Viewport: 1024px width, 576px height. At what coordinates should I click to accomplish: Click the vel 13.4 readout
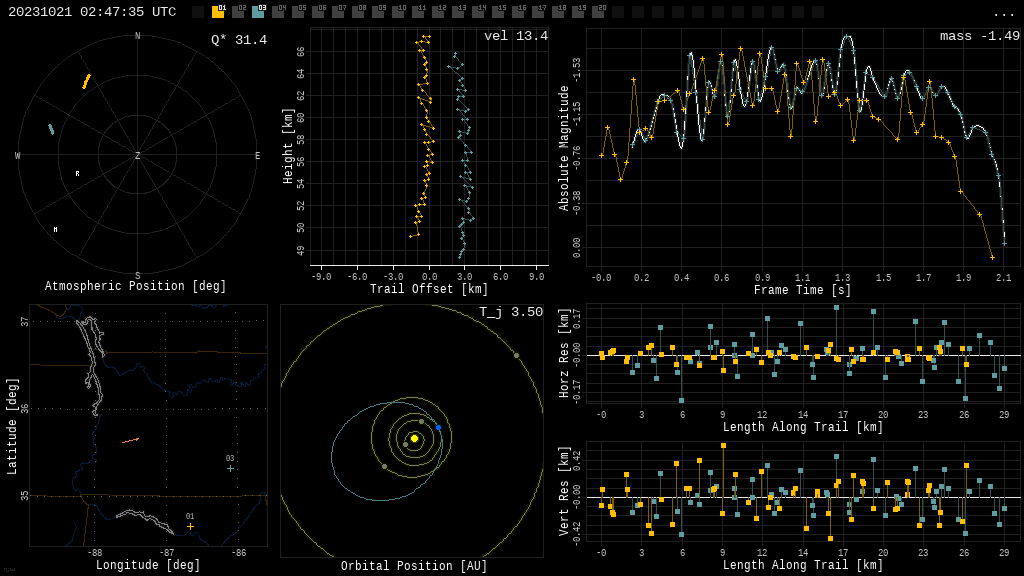515,36
